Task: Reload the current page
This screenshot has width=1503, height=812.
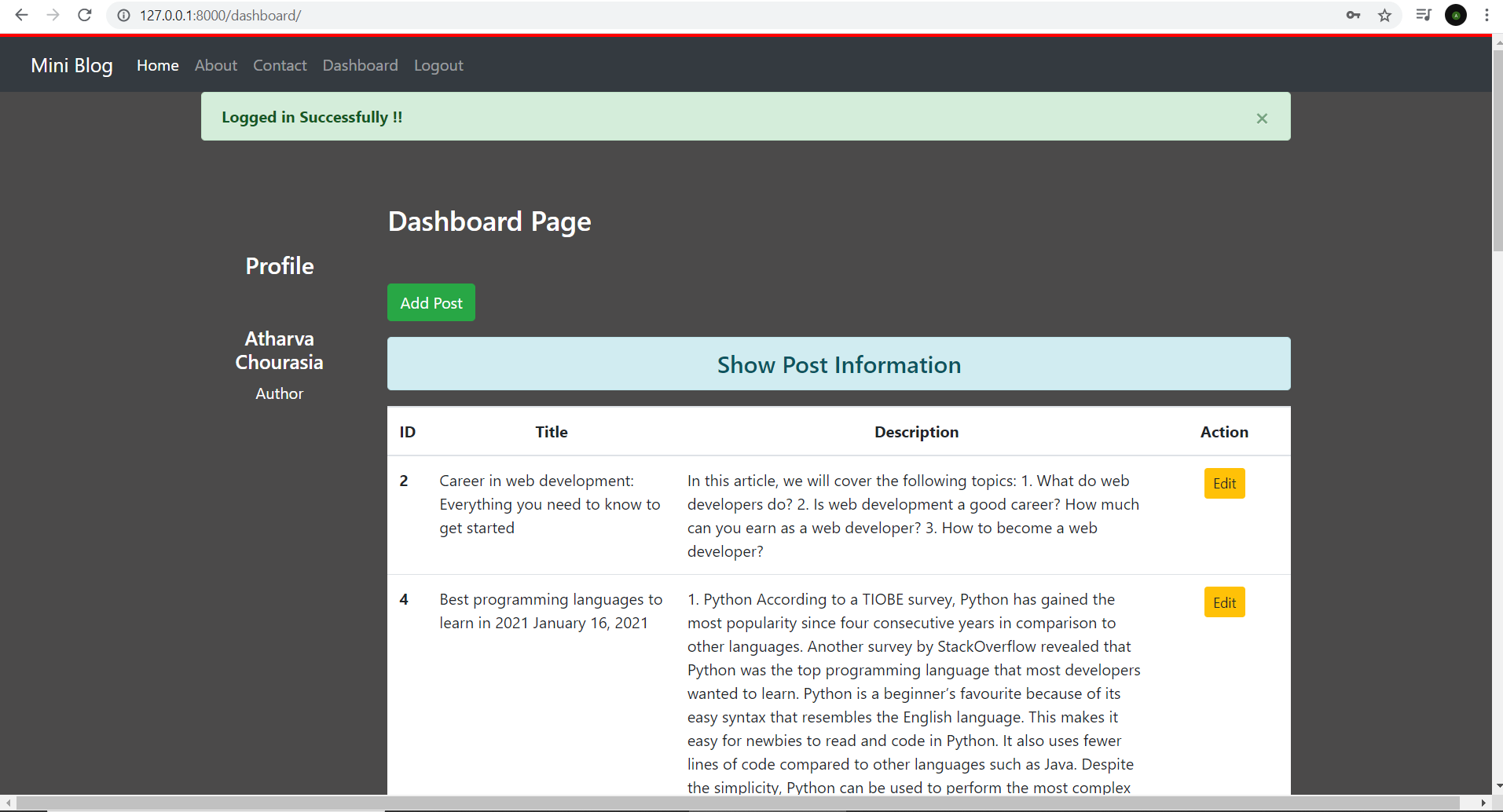Action: tap(84, 15)
